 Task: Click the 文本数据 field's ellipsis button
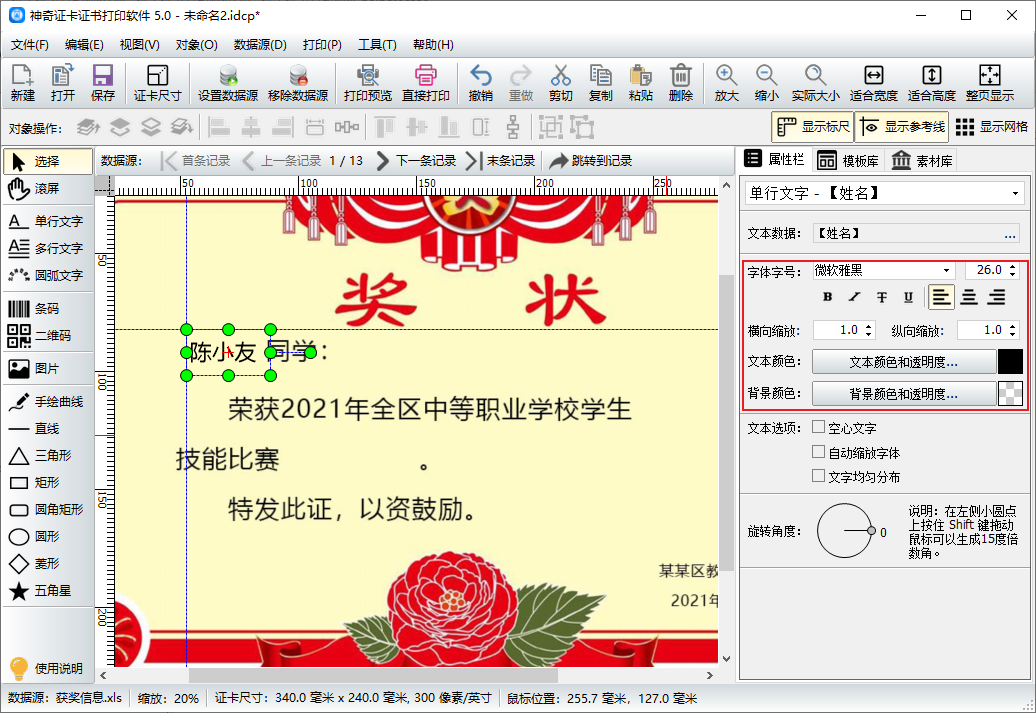pyautogui.click(x=1010, y=234)
